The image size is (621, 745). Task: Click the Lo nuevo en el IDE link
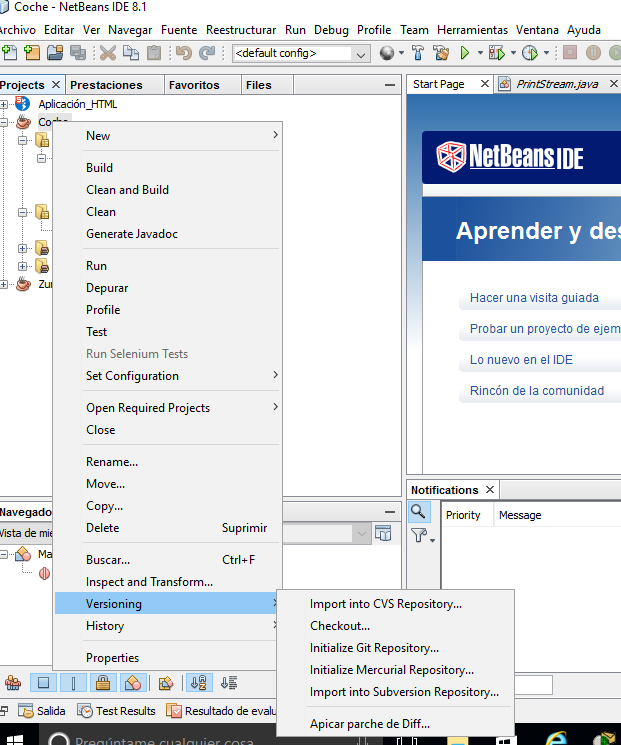(x=521, y=360)
